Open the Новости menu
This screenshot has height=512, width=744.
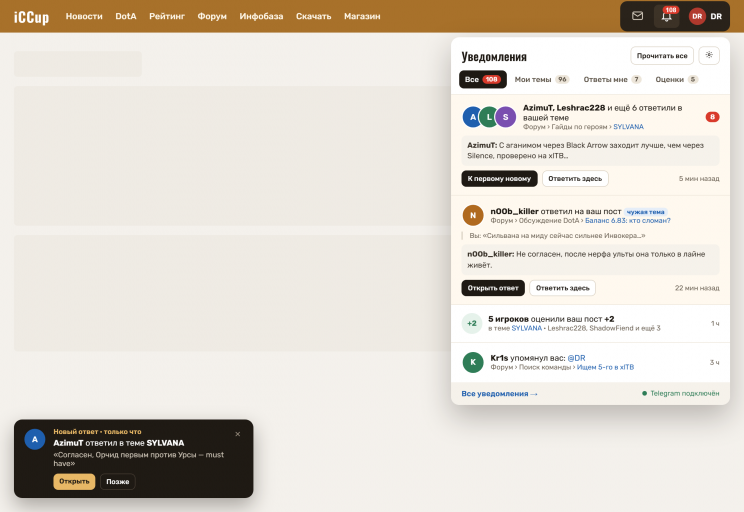point(84,16)
